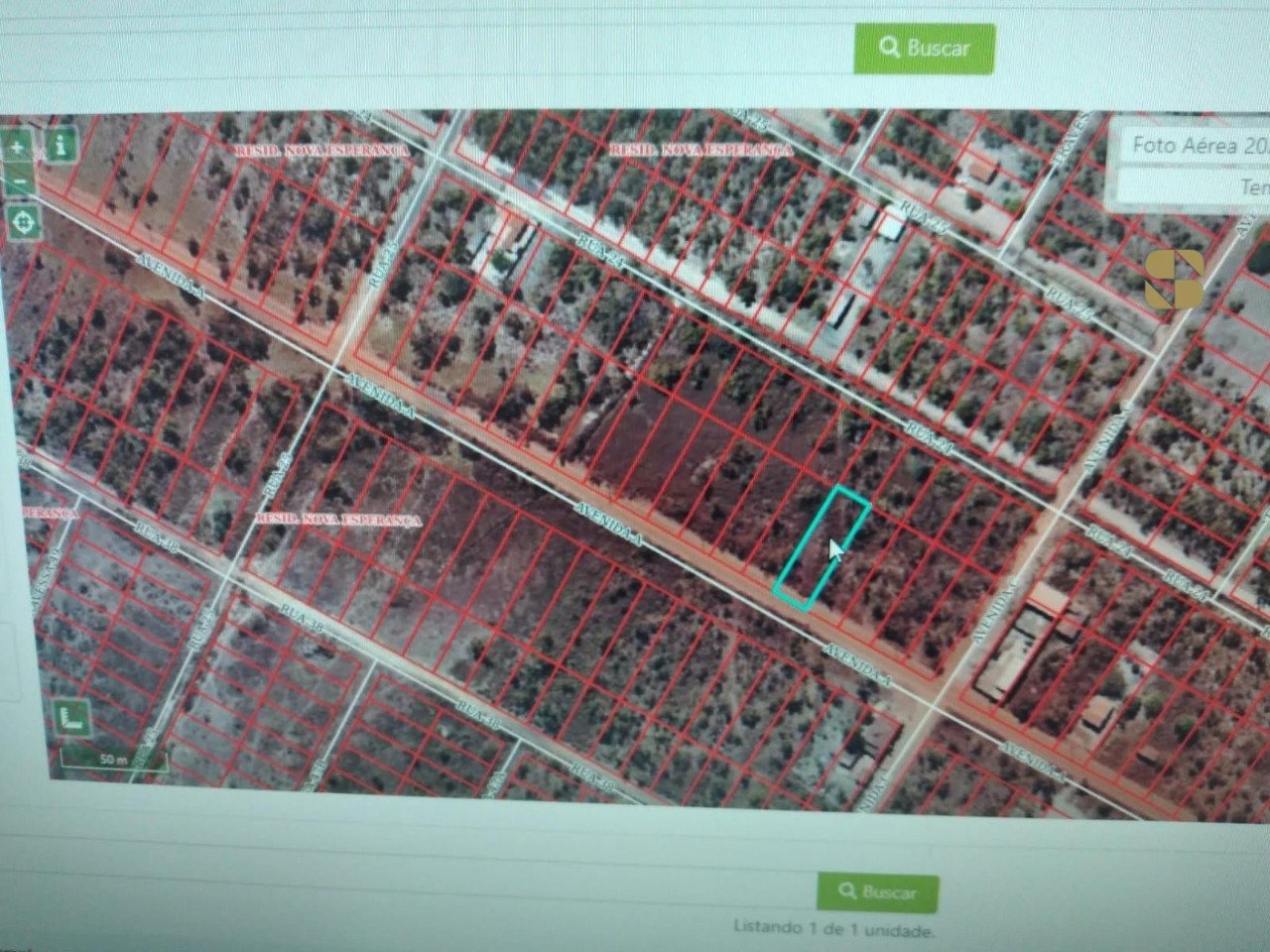Click the gold logo watermark on map
The image size is (1270, 952).
(1175, 279)
